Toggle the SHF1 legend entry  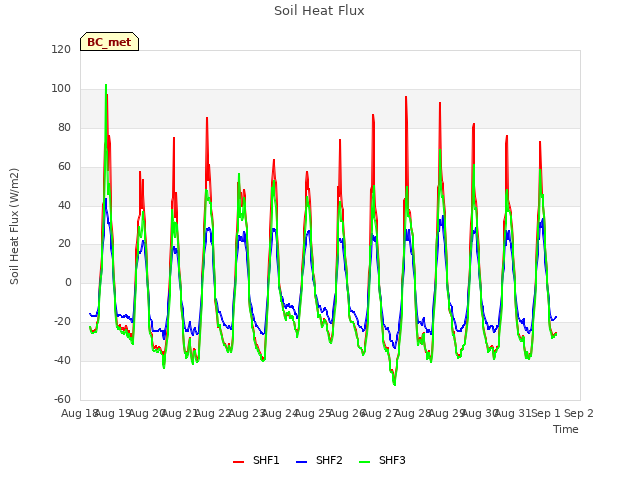click(x=256, y=460)
